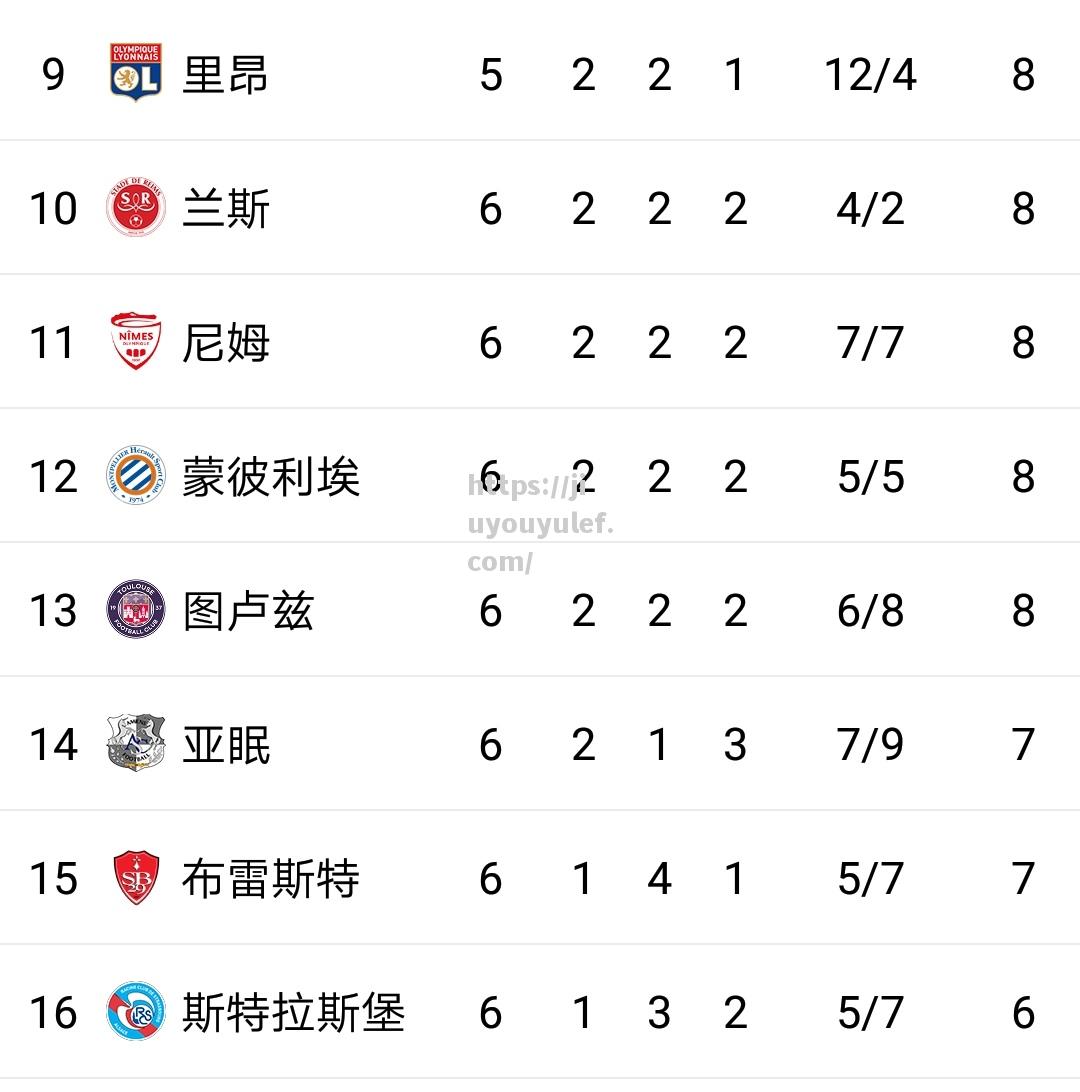The width and height of the screenshot is (1080, 1092).
Task: Click the Toulouse Football Club logo
Action: point(136,609)
